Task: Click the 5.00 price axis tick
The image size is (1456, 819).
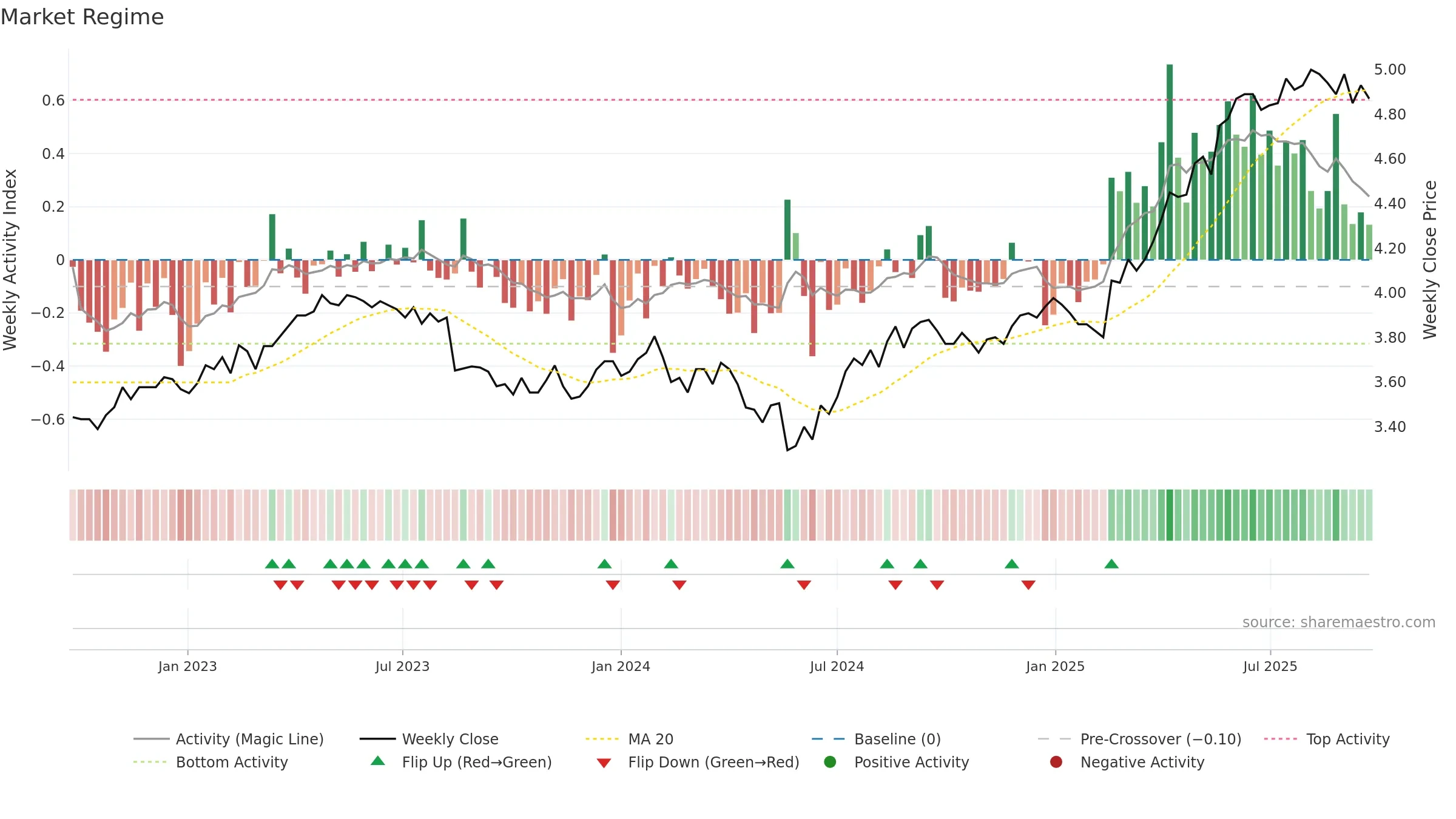Action: [x=1390, y=69]
